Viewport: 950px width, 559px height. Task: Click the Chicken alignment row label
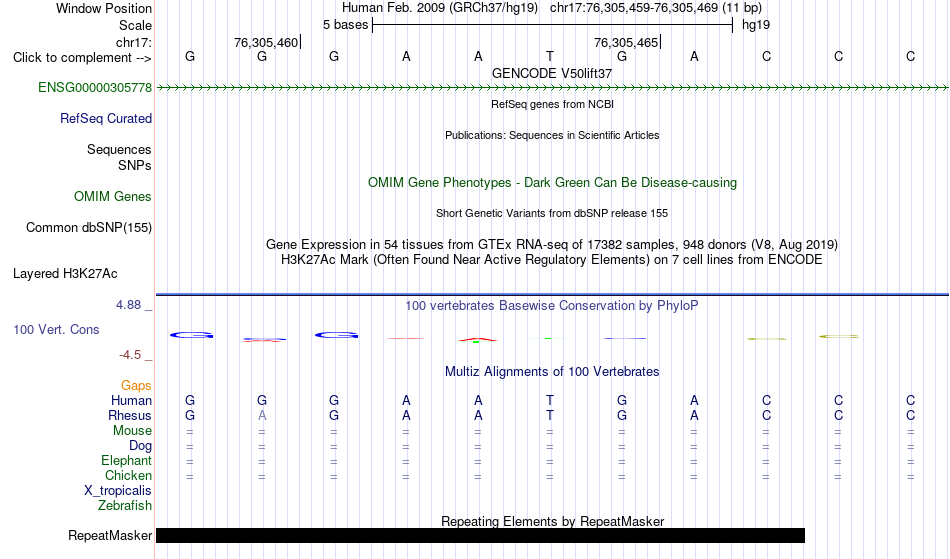128,476
